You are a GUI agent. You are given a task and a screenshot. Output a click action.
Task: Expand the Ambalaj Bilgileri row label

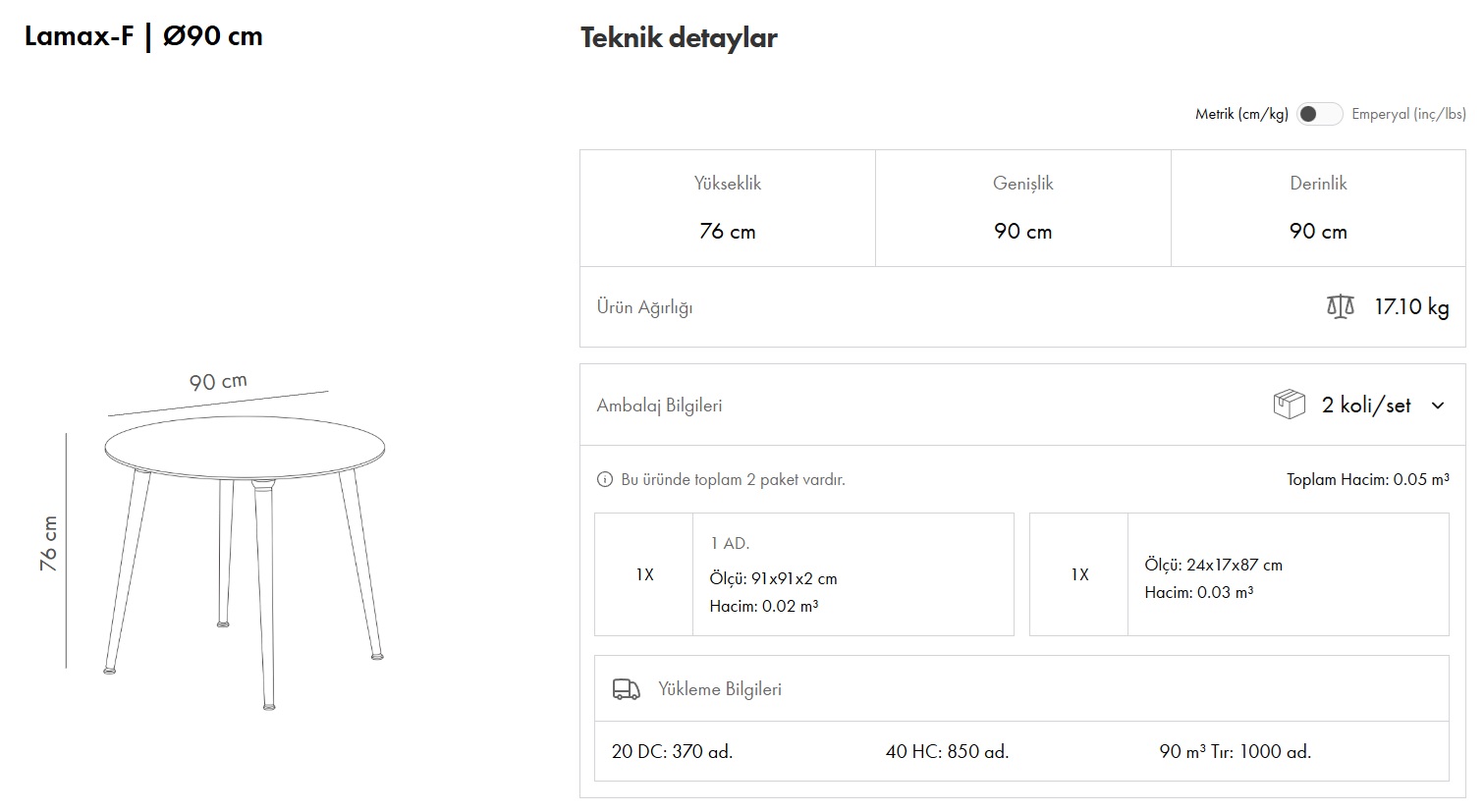659,406
